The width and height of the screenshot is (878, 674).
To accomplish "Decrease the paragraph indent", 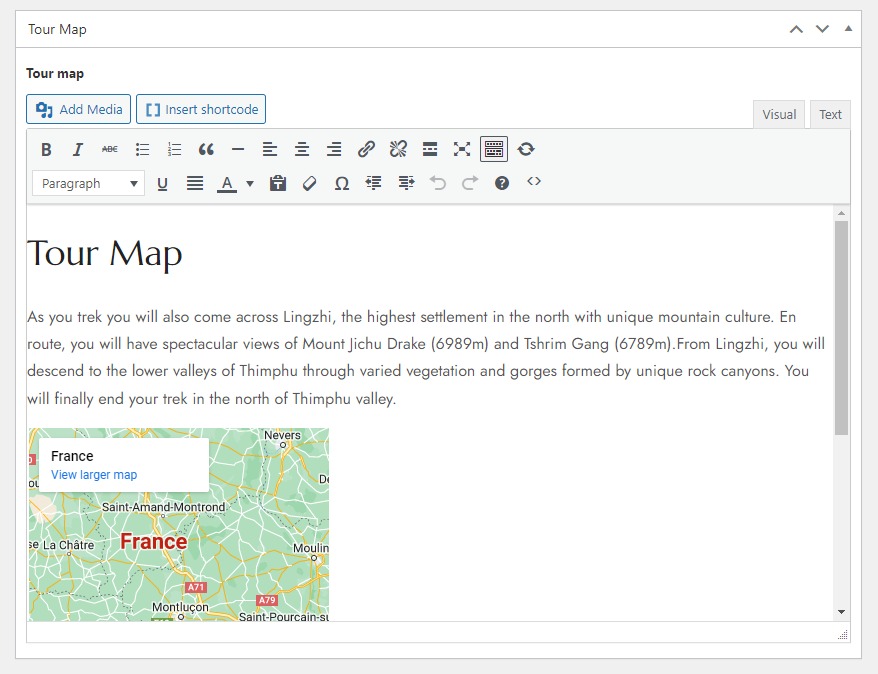I will [x=373, y=184].
